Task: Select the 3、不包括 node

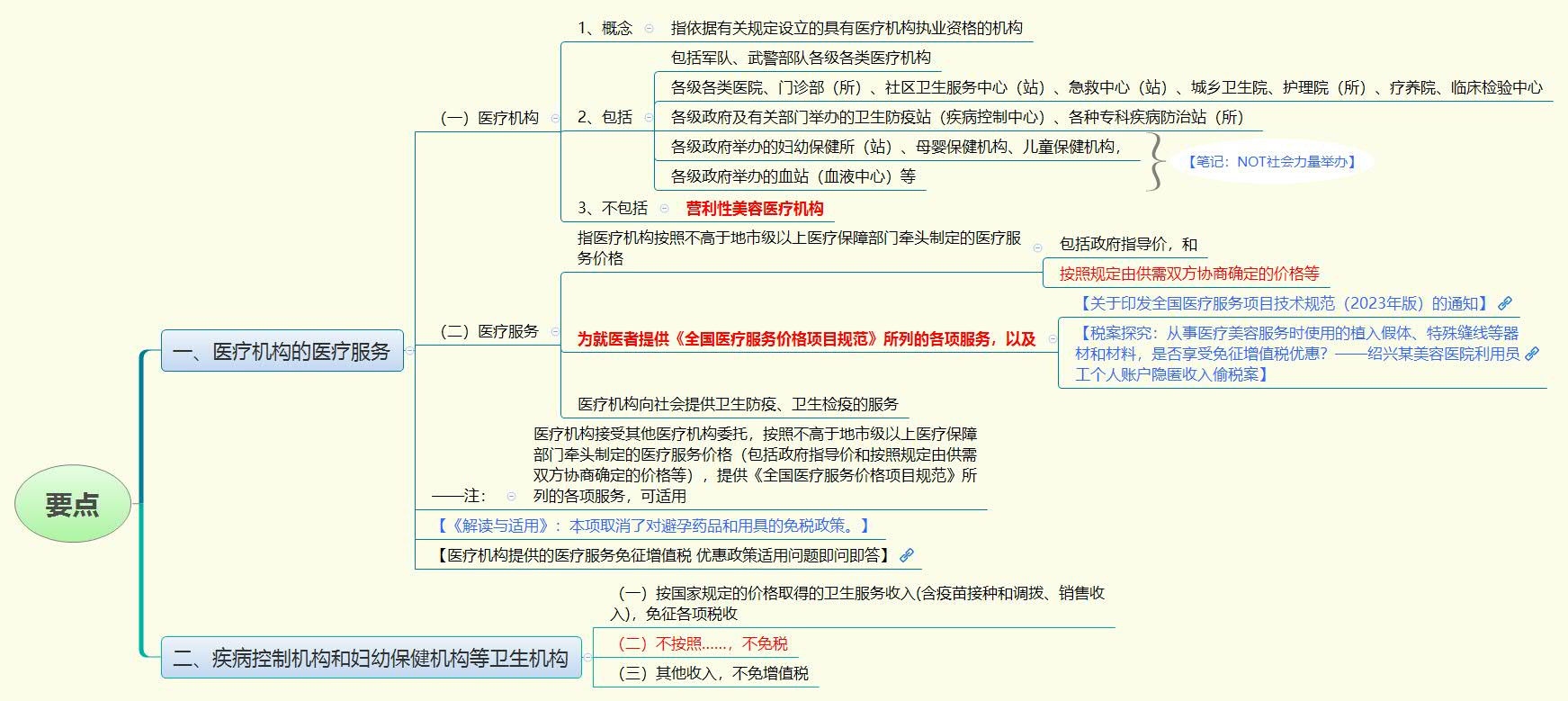Action: coord(612,209)
